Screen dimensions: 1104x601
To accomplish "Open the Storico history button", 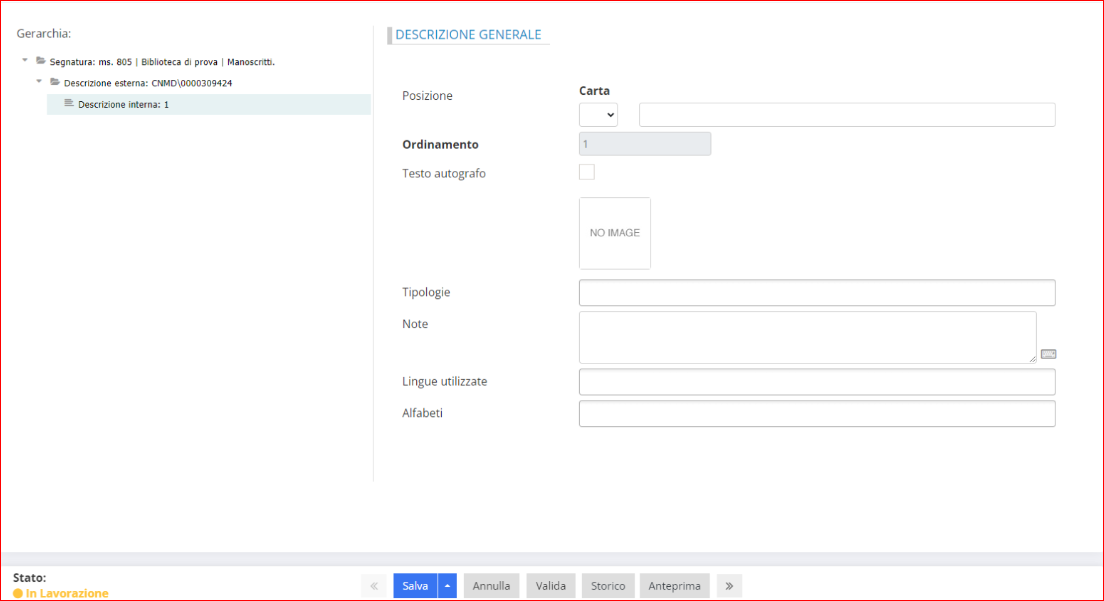I will coord(607,586).
